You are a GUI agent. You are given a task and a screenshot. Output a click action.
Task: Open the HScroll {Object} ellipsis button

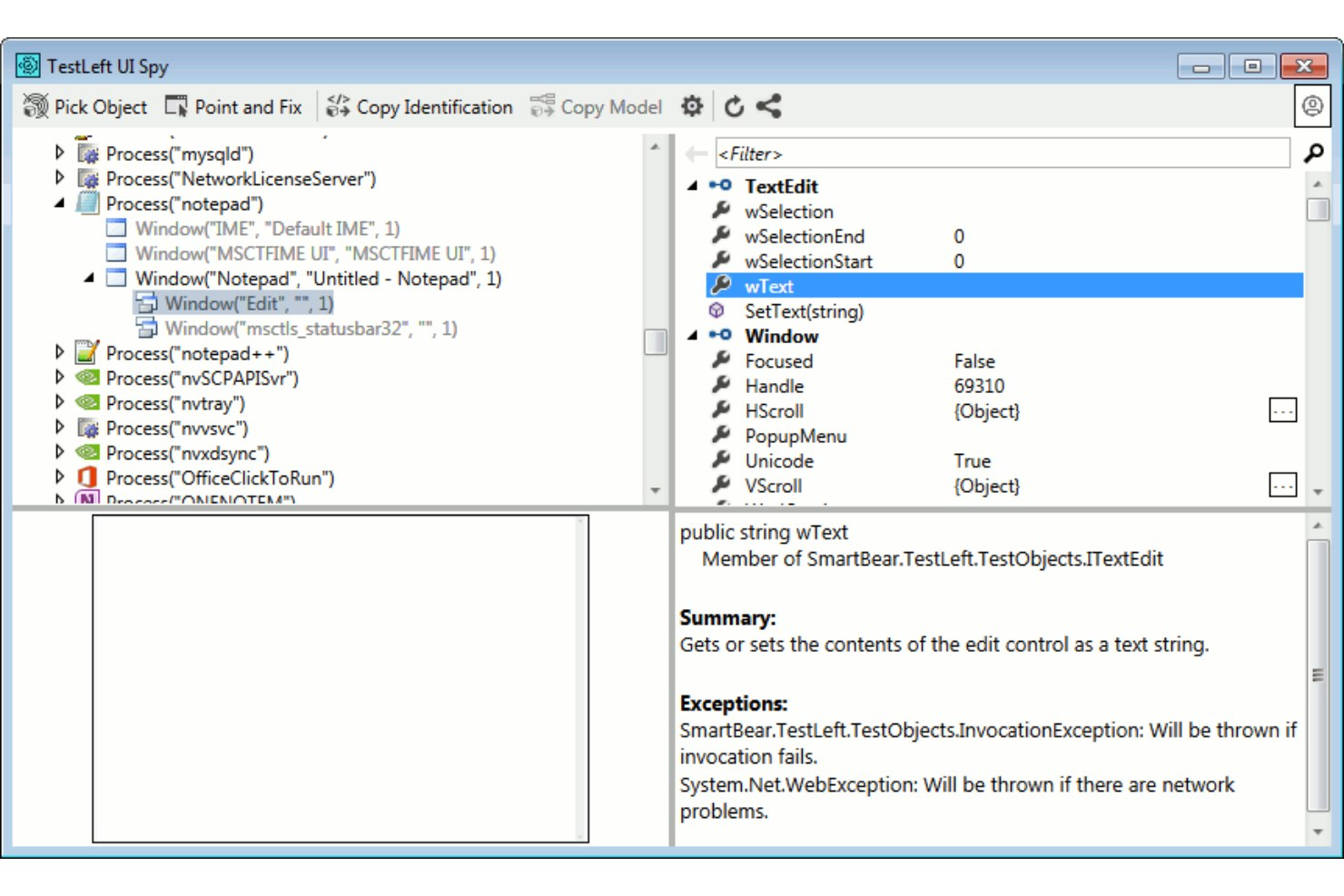pyautogui.click(x=1282, y=410)
